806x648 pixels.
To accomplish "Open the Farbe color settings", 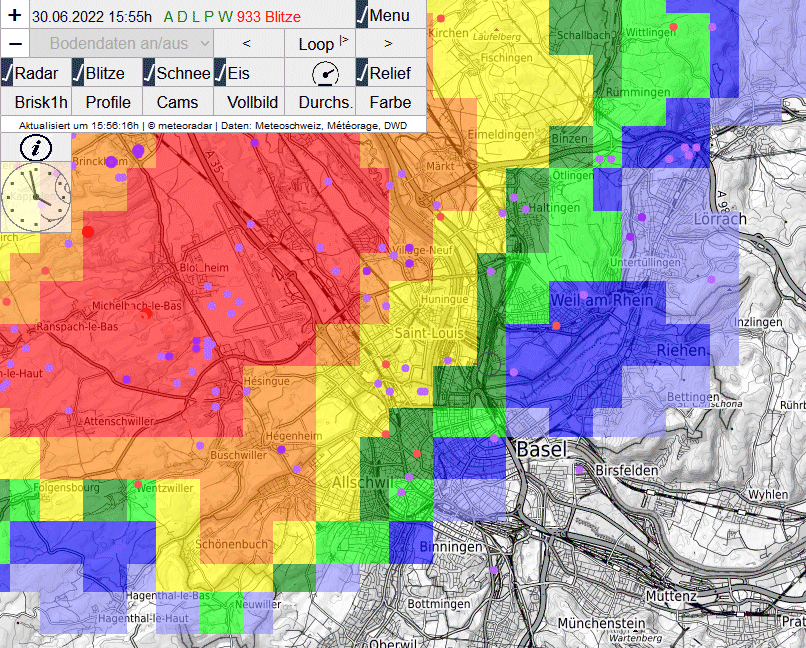I will (x=390, y=102).
